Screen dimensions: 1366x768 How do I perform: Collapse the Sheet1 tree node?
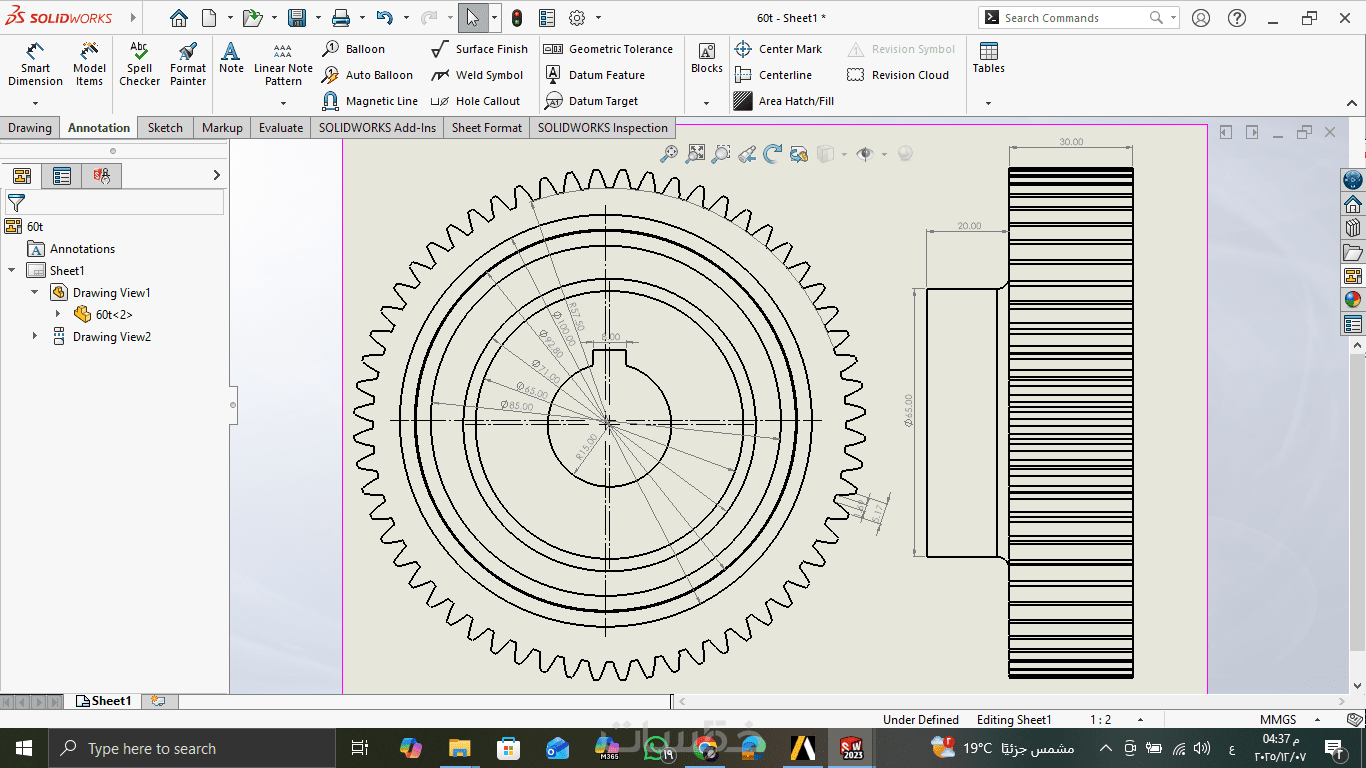pyautogui.click(x=12, y=271)
